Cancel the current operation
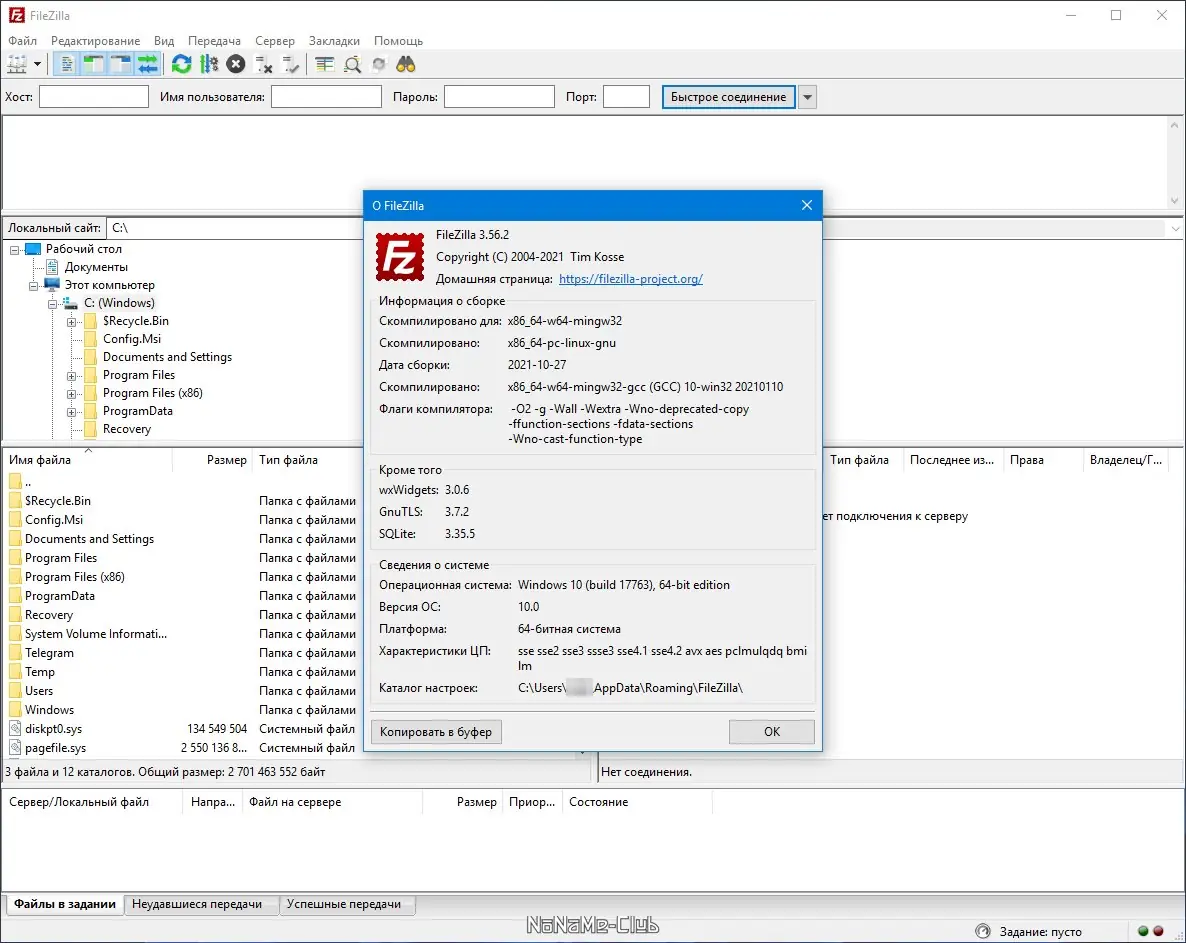This screenshot has height=943, width=1186. click(236, 64)
